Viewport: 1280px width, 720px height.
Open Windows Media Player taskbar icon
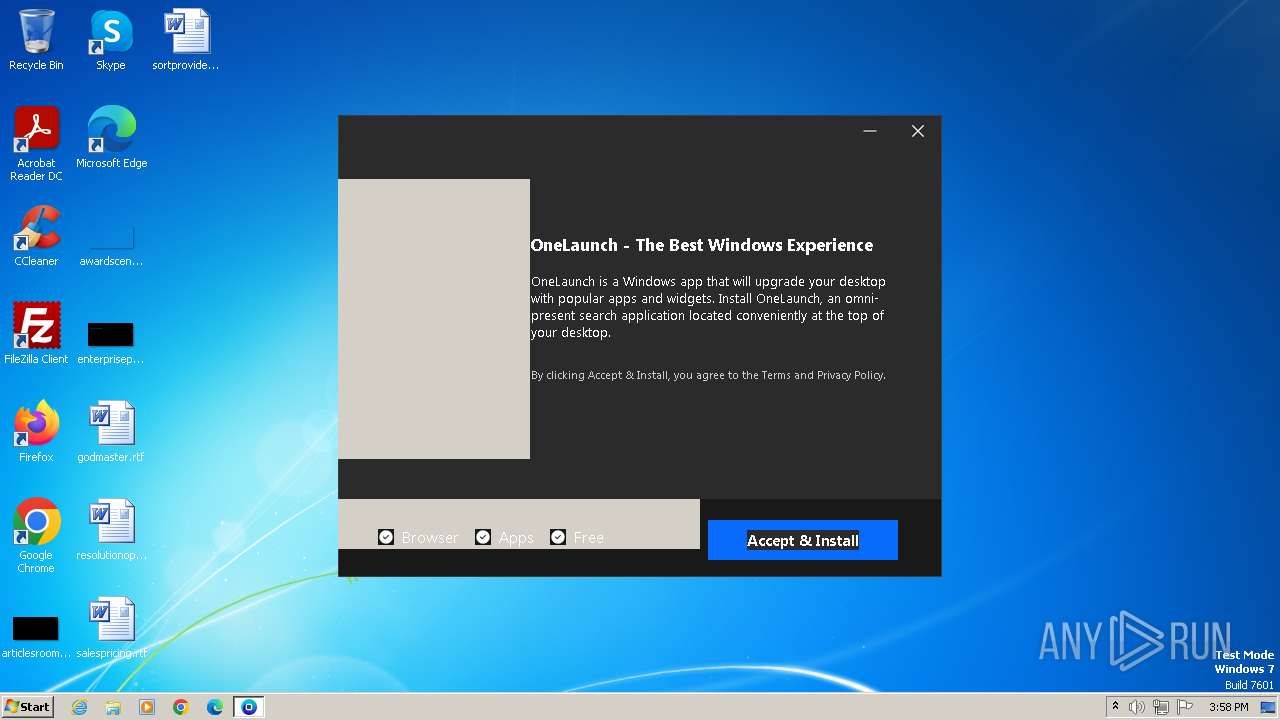pos(147,707)
